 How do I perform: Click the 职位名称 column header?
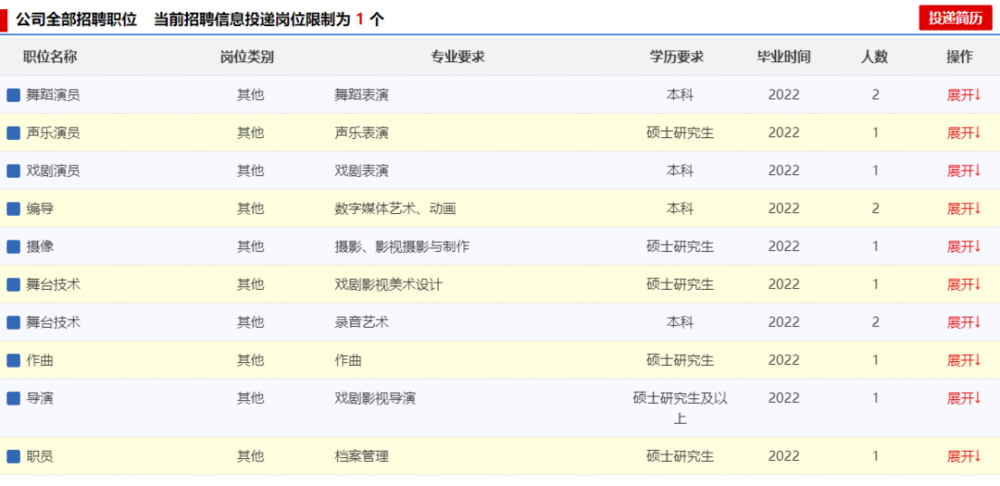pyautogui.click(x=50, y=57)
